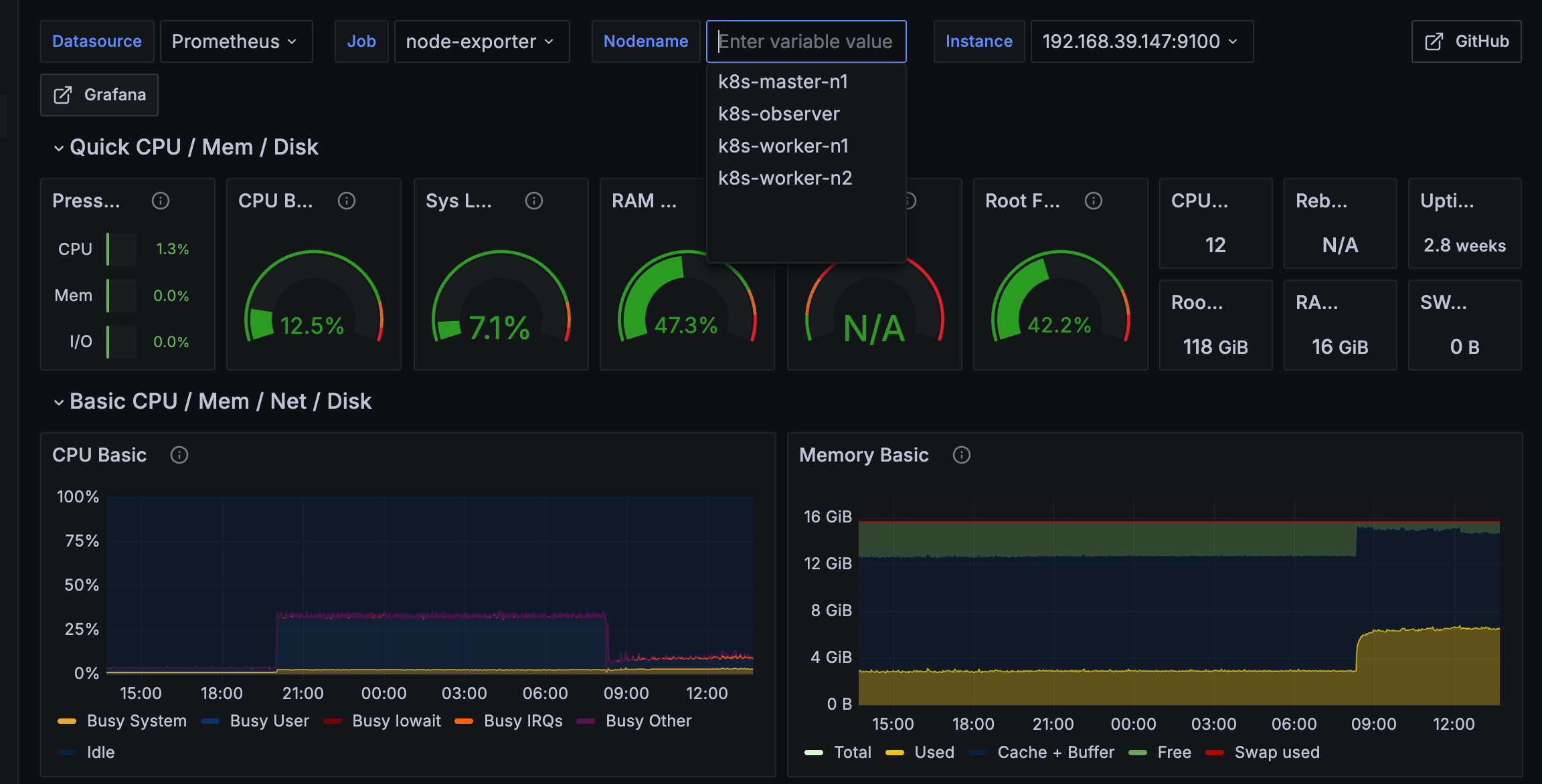1542x784 pixels.
Task: Hide the Idle series in CPU Basic legend
Action: (100, 752)
